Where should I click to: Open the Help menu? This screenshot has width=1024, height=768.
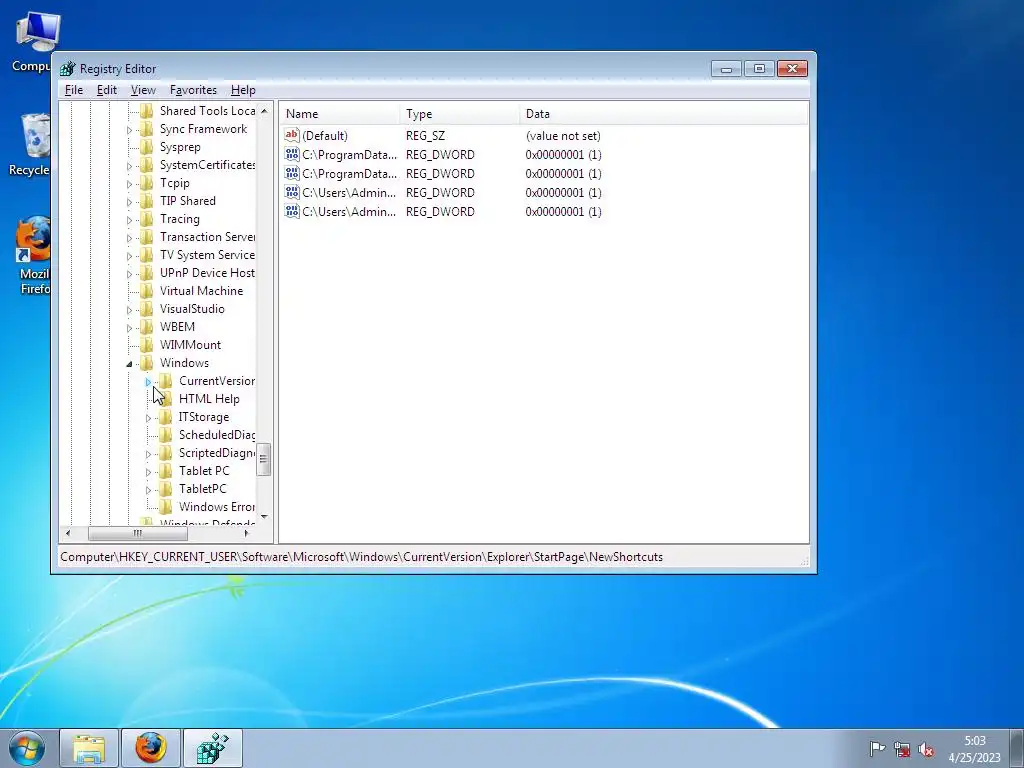click(243, 90)
